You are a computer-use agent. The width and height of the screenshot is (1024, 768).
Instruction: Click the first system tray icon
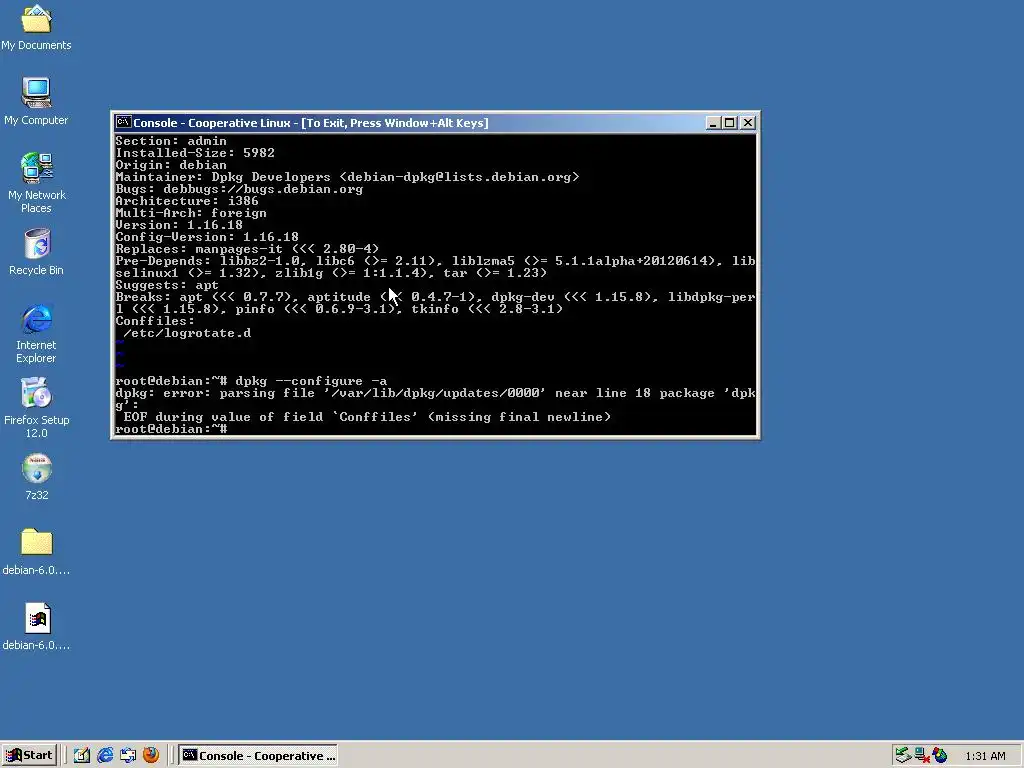click(x=903, y=756)
